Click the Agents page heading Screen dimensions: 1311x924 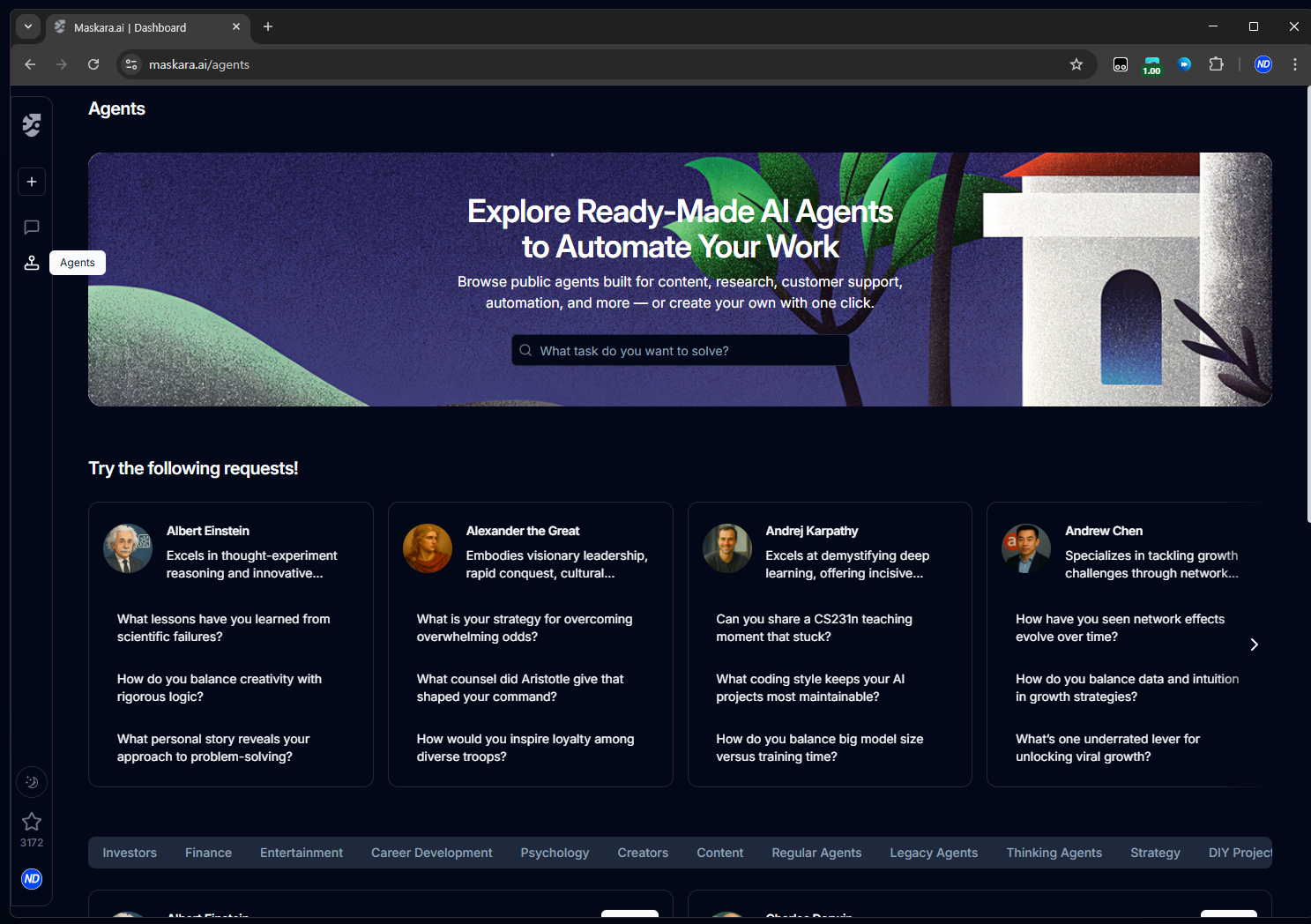116,108
